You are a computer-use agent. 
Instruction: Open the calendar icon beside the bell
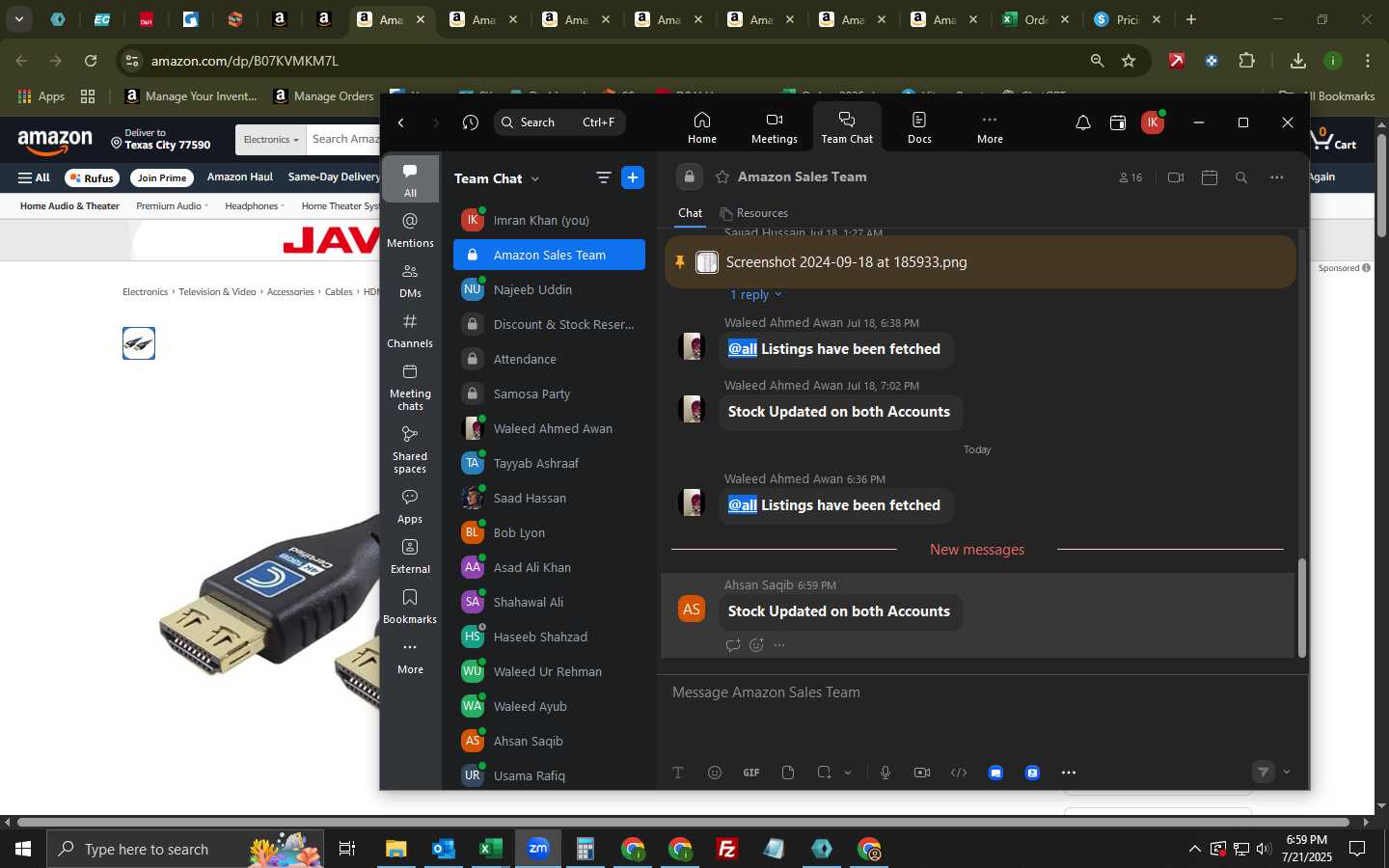point(1118,122)
